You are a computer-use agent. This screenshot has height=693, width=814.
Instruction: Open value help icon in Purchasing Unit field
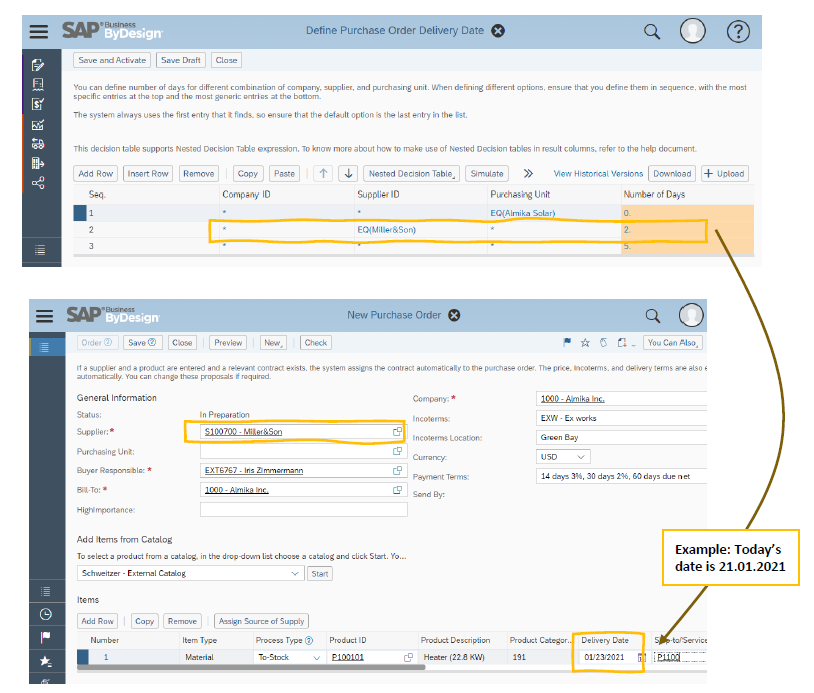pyautogui.click(x=397, y=451)
